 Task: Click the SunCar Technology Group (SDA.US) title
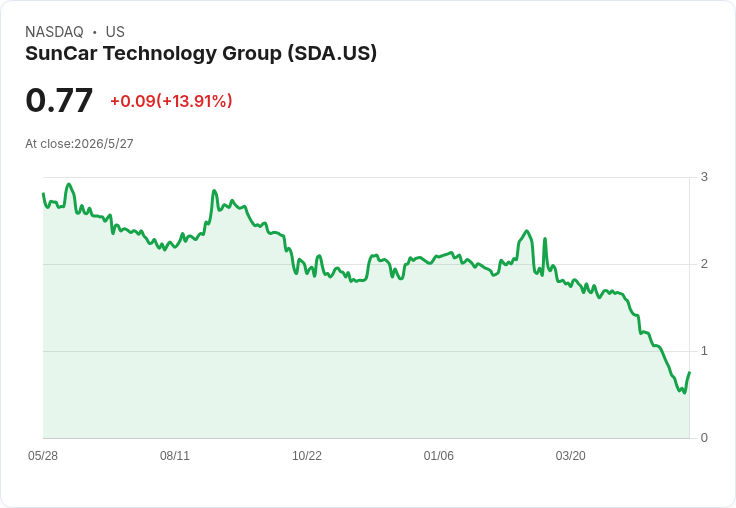click(x=201, y=54)
